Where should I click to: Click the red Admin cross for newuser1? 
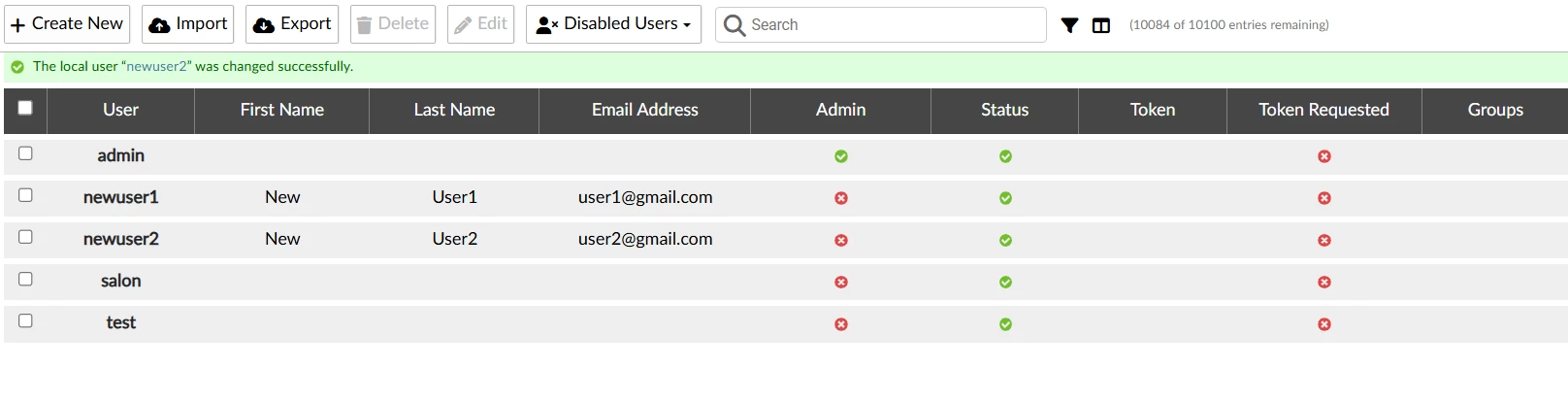[841, 198]
